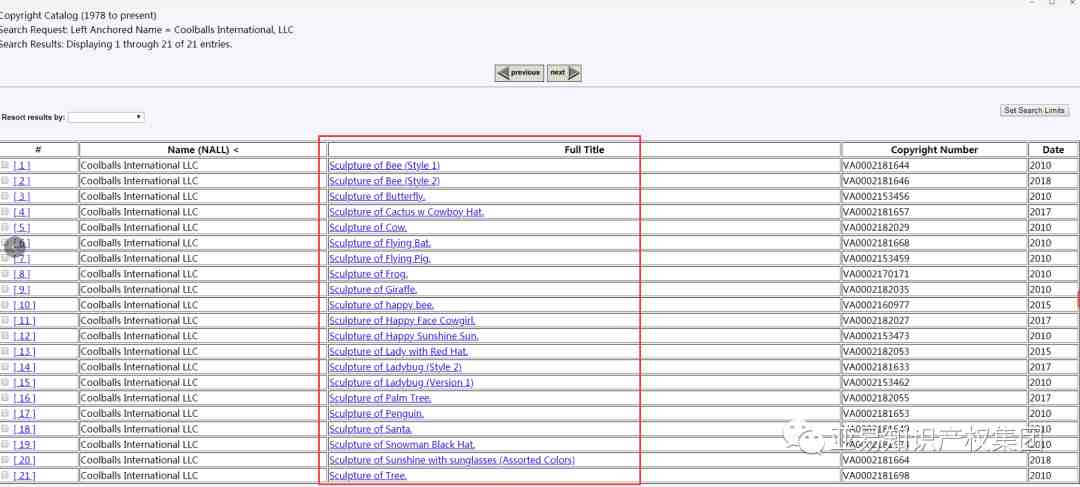Open Sculpture of Butterfly link
The height and width of the screenshot is (487, 1080).
377,196
